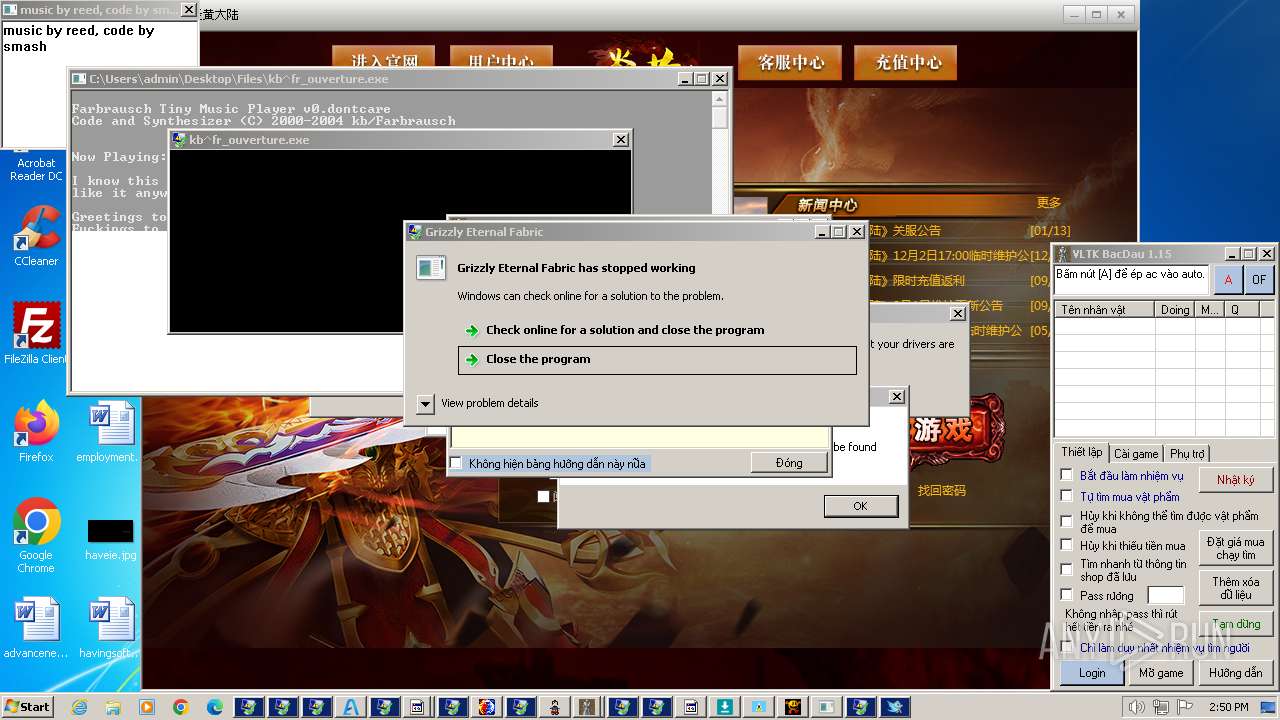
Task: Click Login button in VLTK BacDau
Action: [x=1092, y=673]
